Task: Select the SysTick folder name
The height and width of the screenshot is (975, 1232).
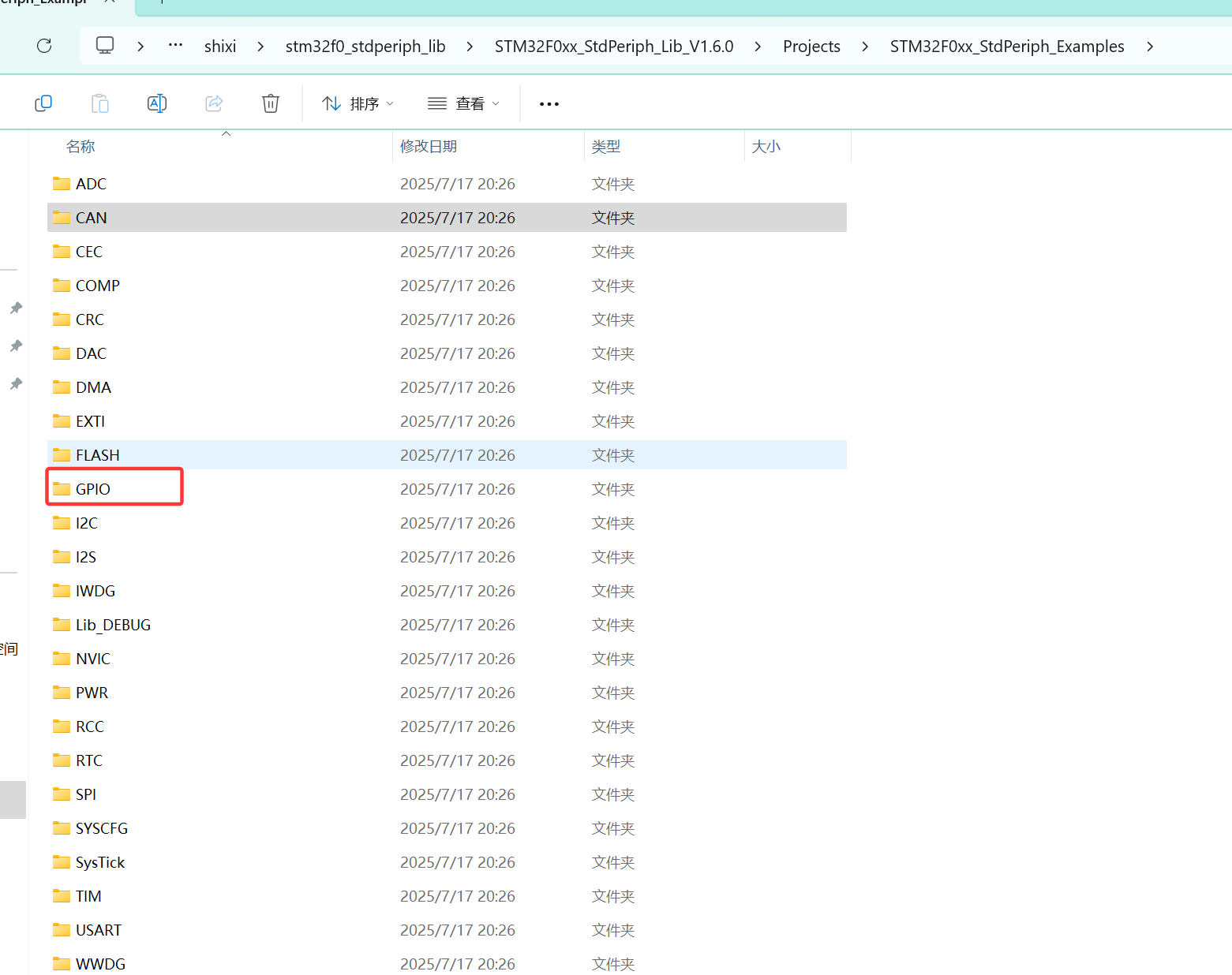Action: pyautogui.click(x=100, y=862)
